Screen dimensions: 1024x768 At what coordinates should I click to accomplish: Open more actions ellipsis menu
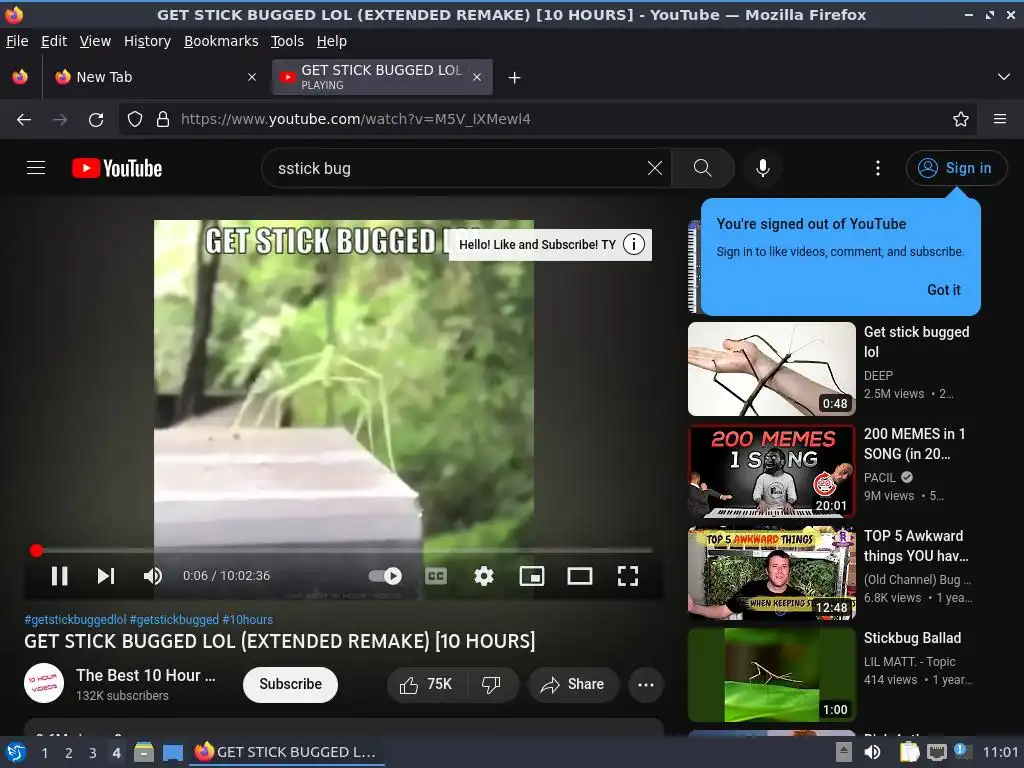coord(646,684)
